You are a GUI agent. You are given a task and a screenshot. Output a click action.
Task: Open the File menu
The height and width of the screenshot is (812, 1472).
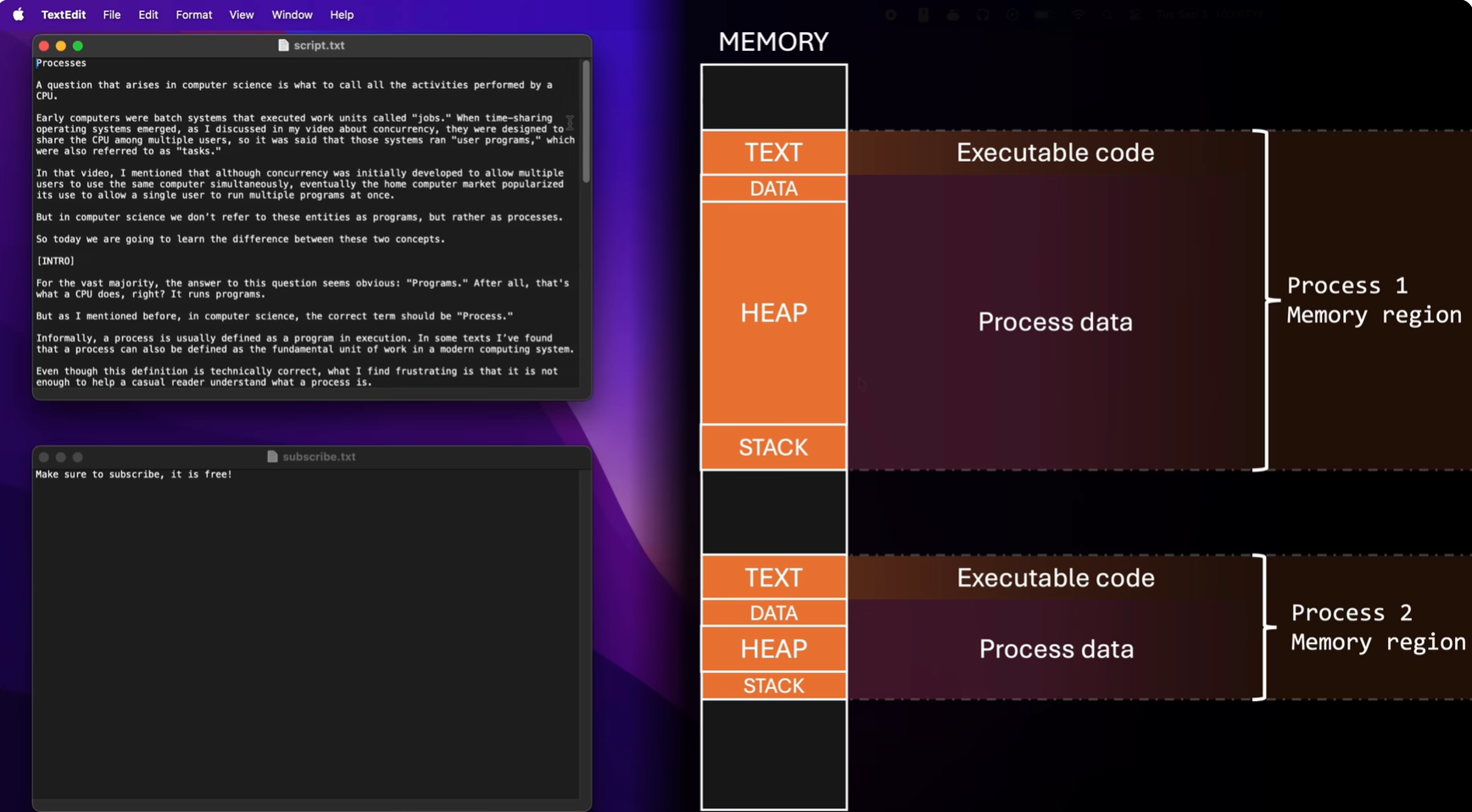[111, 14]
